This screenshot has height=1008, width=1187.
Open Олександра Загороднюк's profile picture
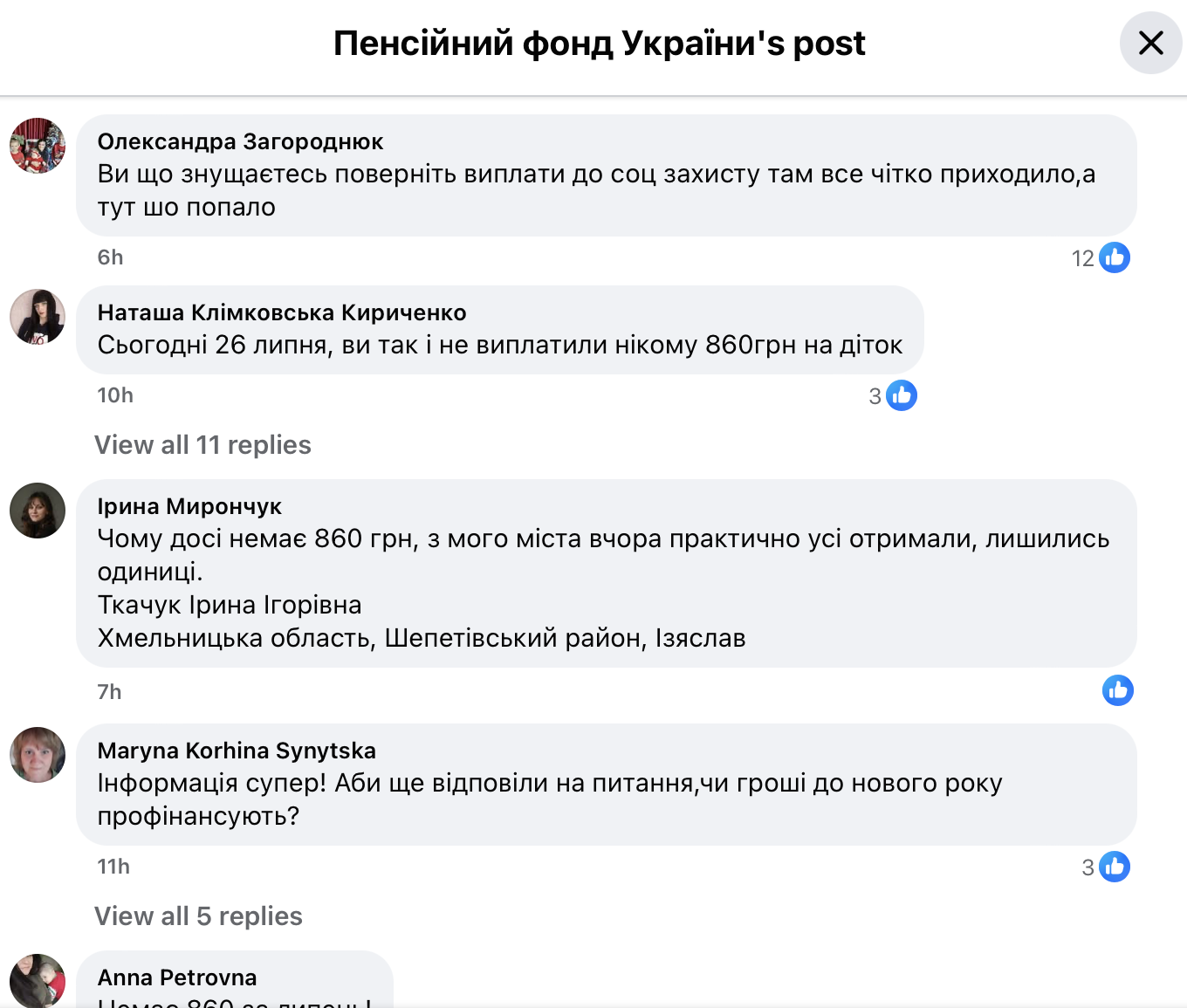(38, 146)
